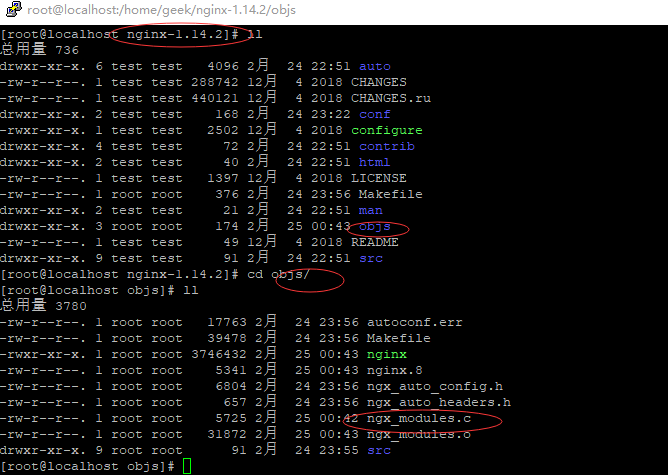Click ngx_auto_config.h file name

pos(435,387)
